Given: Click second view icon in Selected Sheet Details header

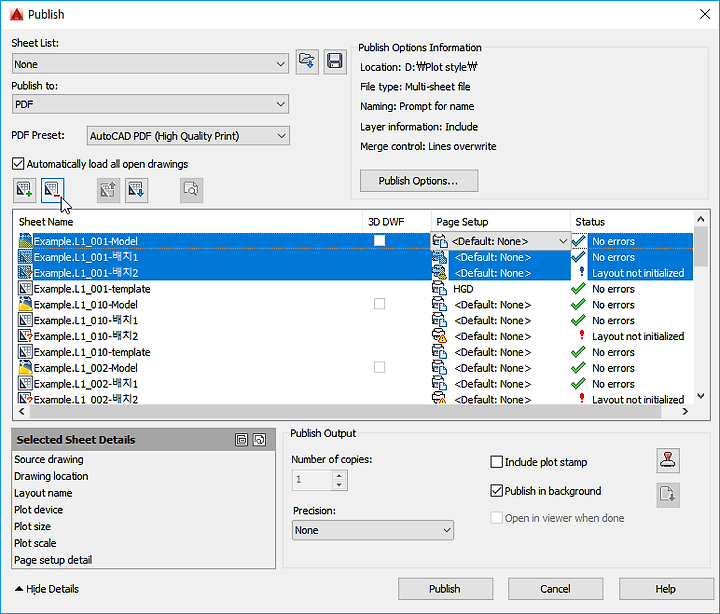Looking at the screenshot, I should click(259, 440).
